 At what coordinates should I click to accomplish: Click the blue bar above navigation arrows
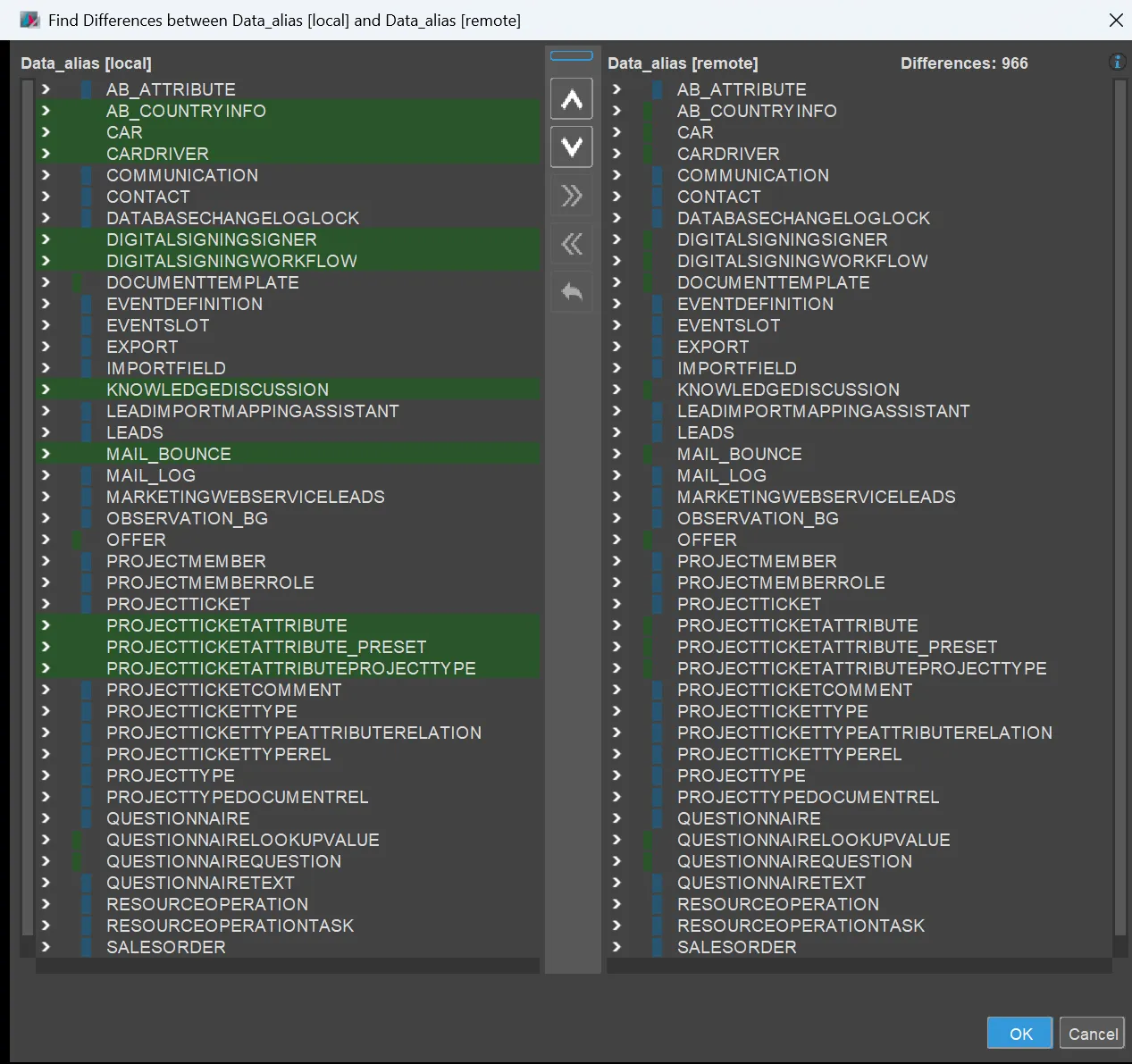[572, 55]
